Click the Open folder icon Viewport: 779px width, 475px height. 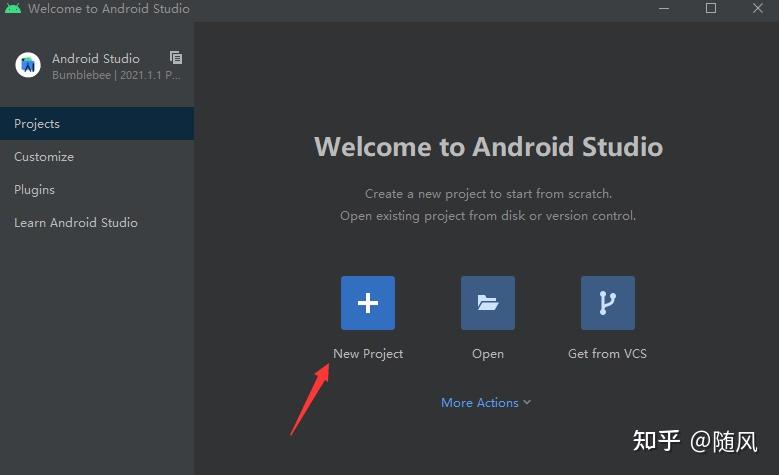click(488, 303)
